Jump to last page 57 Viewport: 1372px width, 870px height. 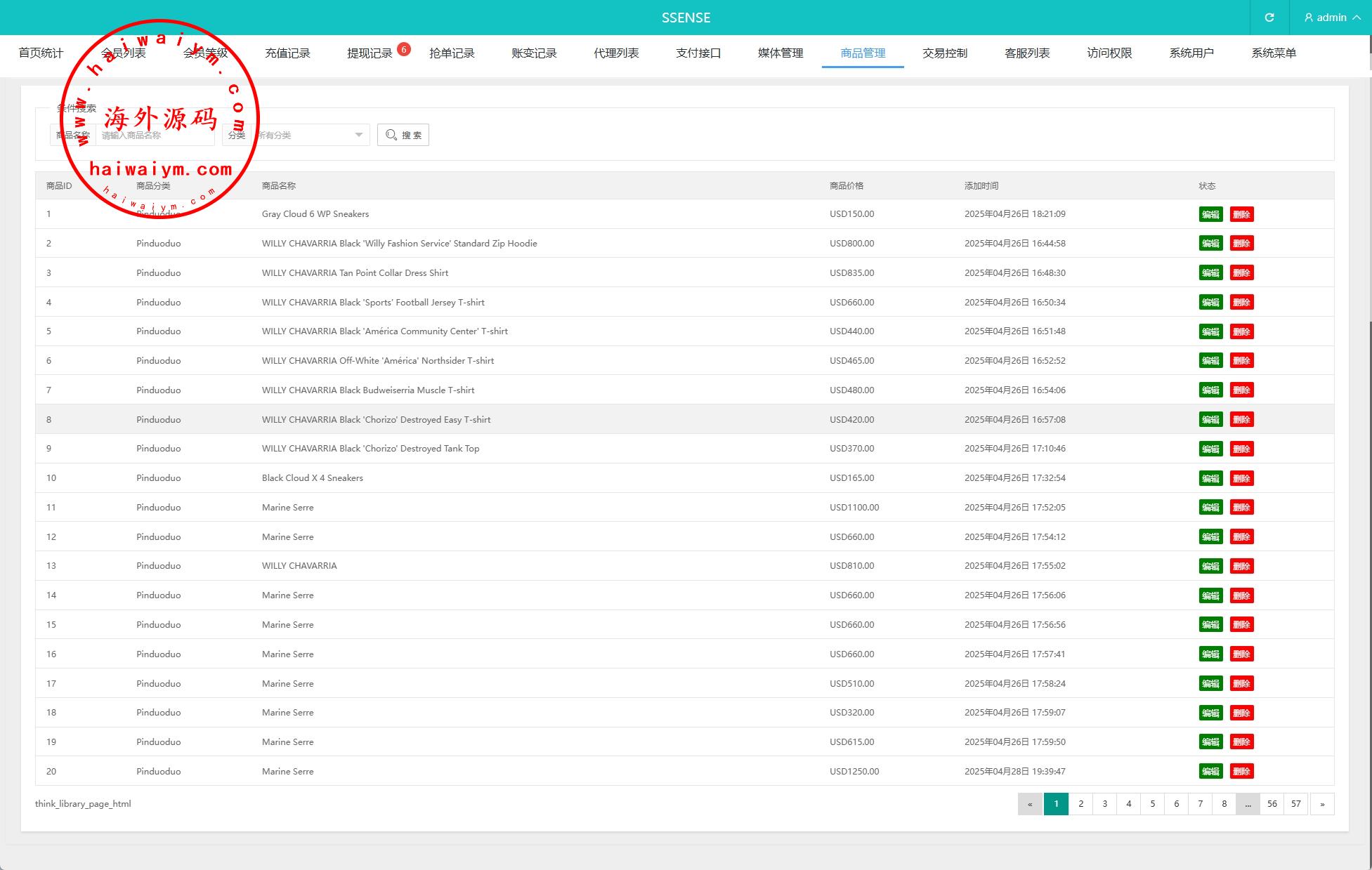point(1295,804)
